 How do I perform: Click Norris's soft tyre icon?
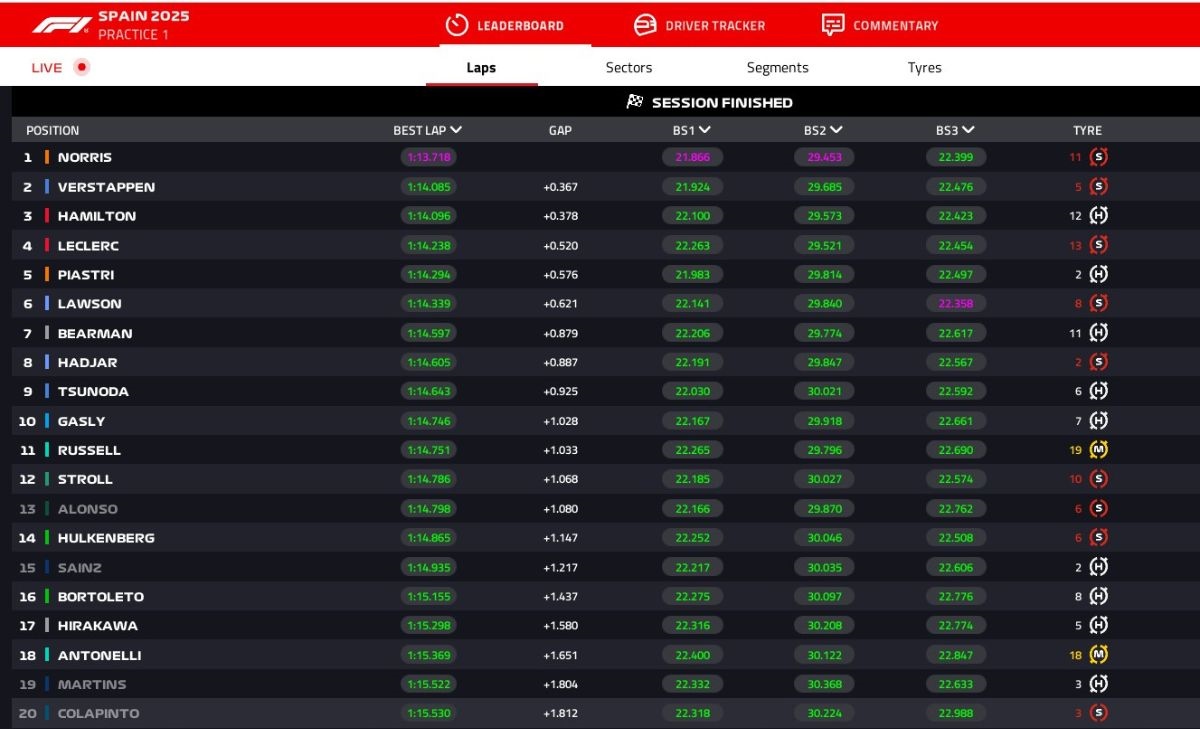coord(1099,157)
